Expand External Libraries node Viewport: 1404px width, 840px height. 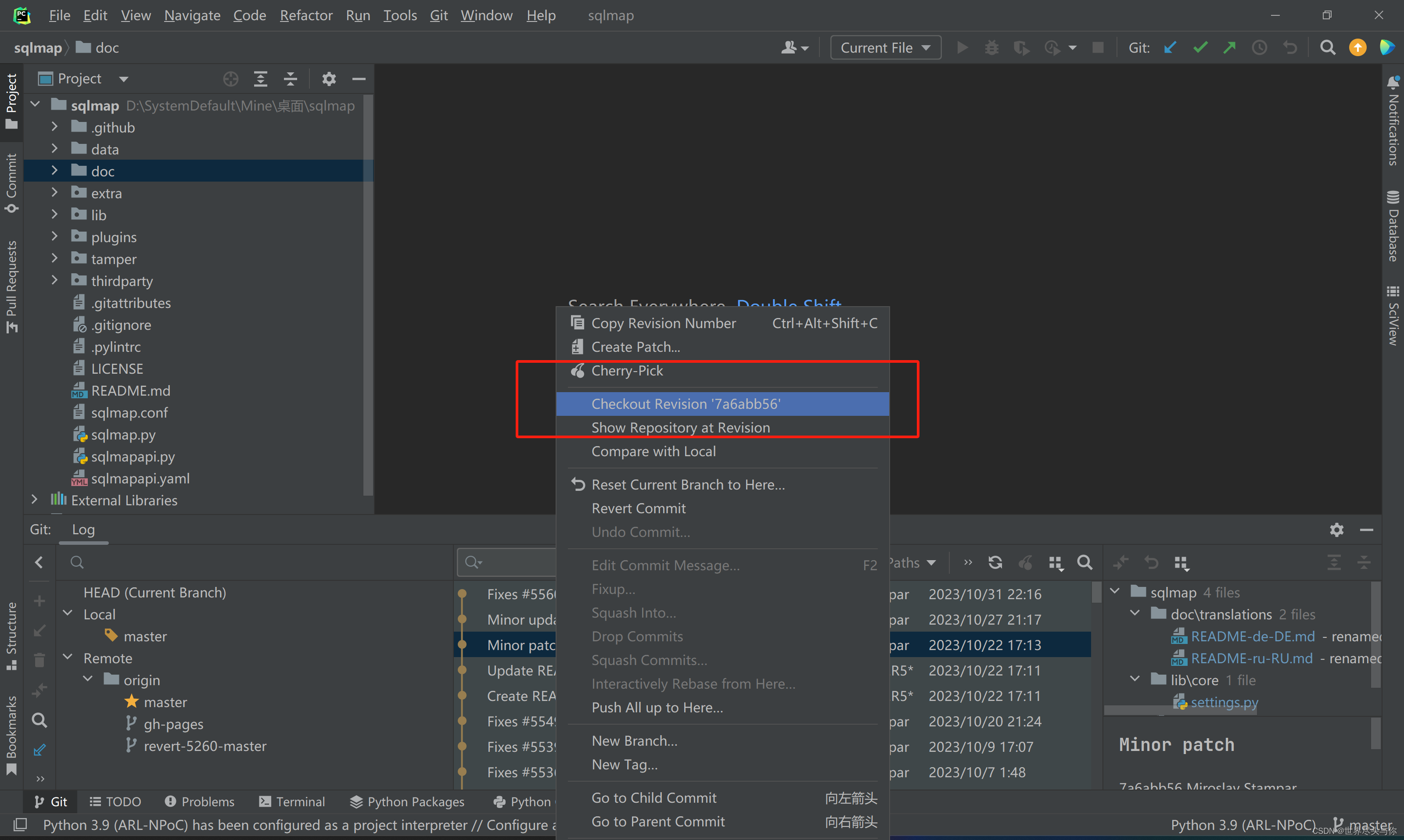tap(35, 500)
